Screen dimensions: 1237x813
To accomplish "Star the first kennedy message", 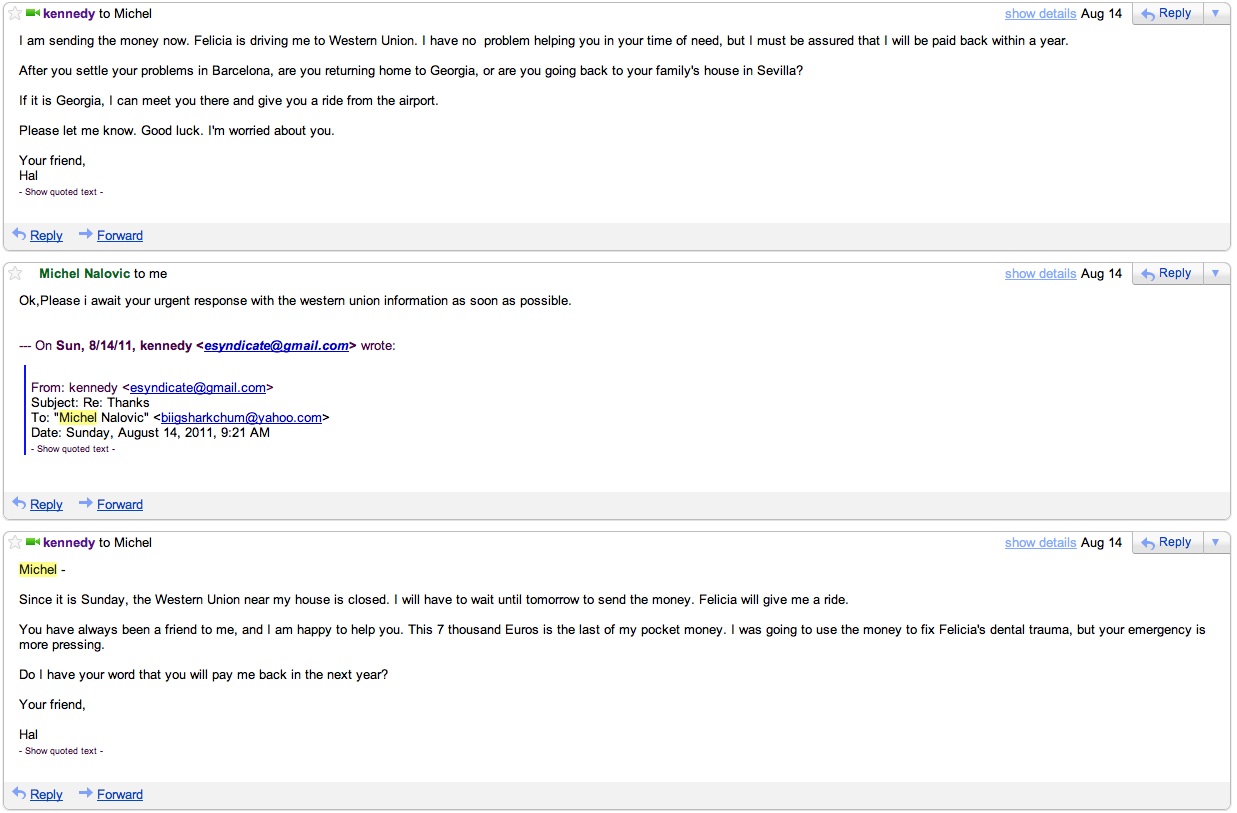I will click(x=15, y=14).
